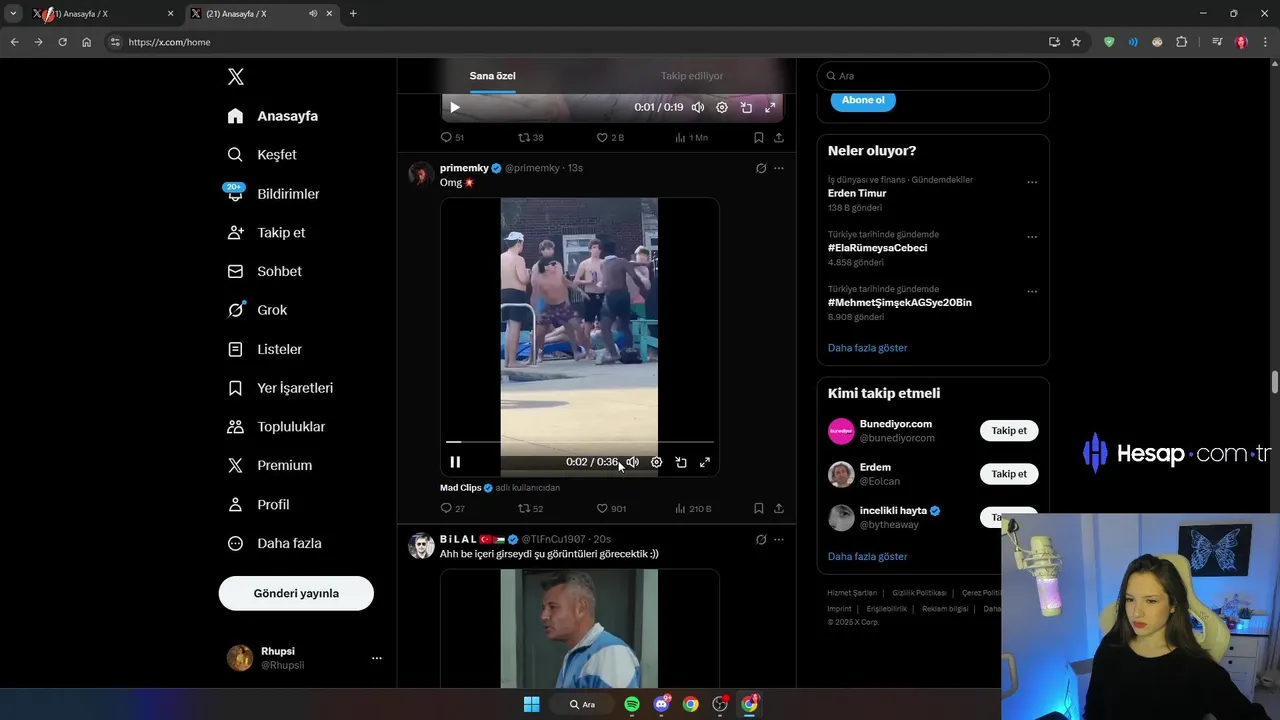1280x720 pixels.
Task: View primemky post 210 B analytics
Action: tap(693, 508)
